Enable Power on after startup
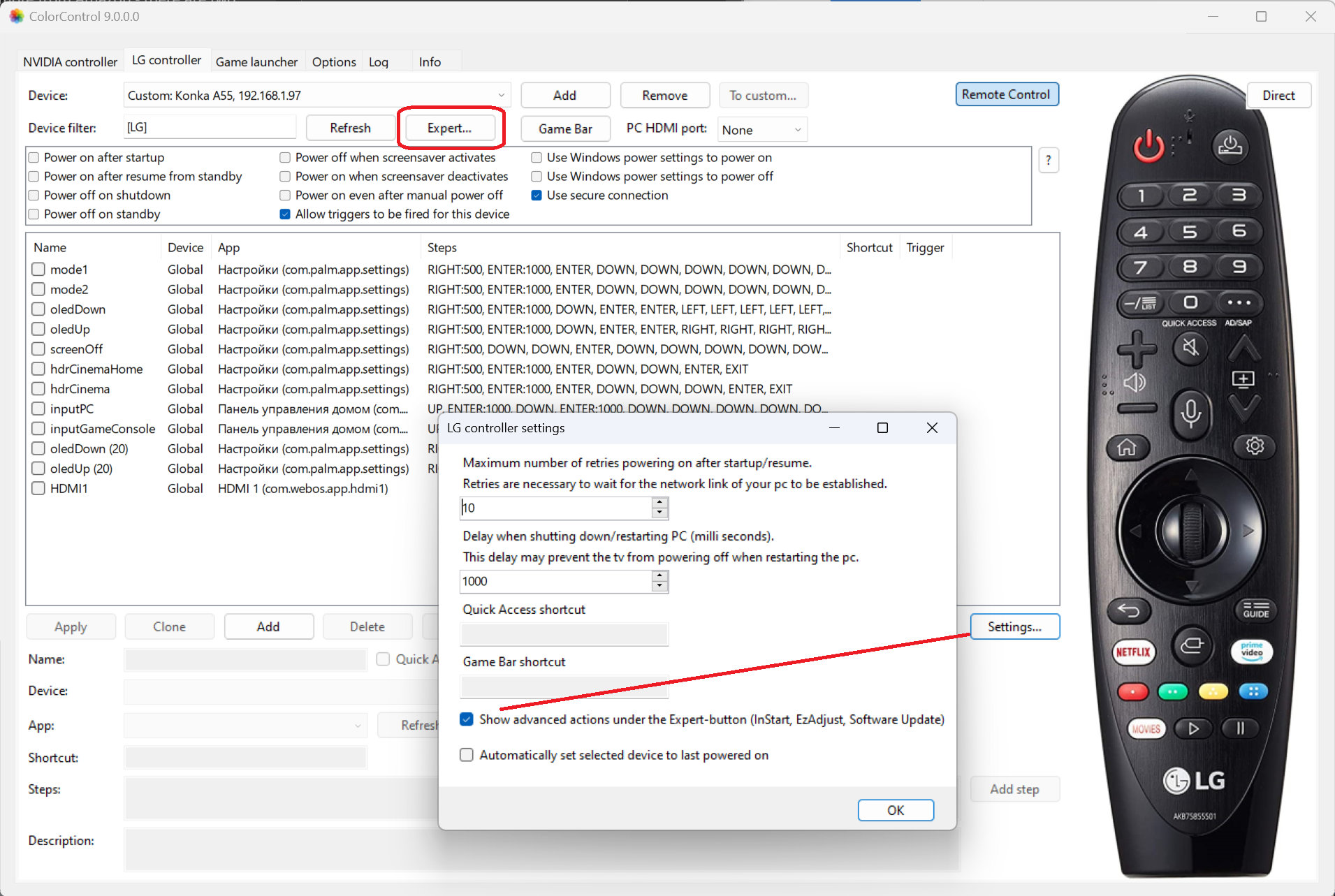This screenshot has height=896, width=1335. point(34,158)
